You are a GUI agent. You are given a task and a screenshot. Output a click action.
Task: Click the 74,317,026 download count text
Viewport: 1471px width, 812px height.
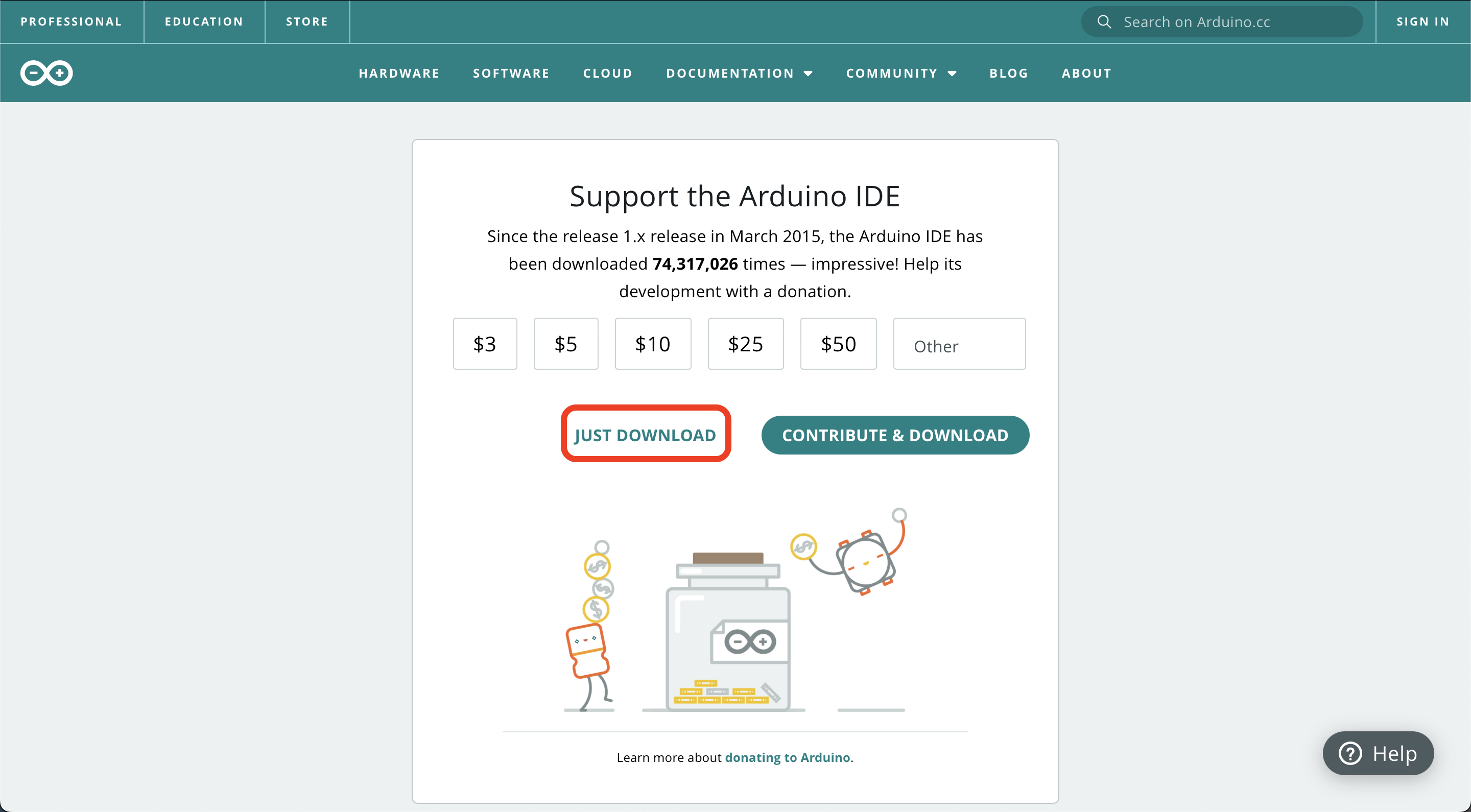(x=695, y=264)
